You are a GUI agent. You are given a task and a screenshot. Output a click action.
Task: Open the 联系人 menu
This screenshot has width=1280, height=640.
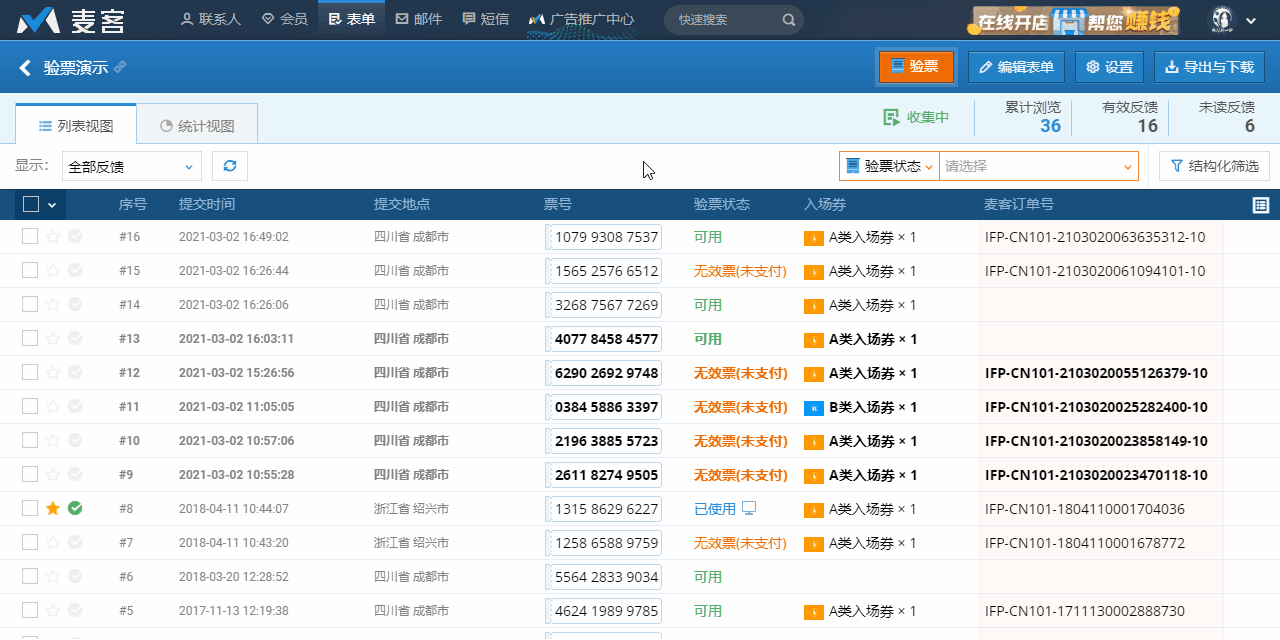pos(211,19)
